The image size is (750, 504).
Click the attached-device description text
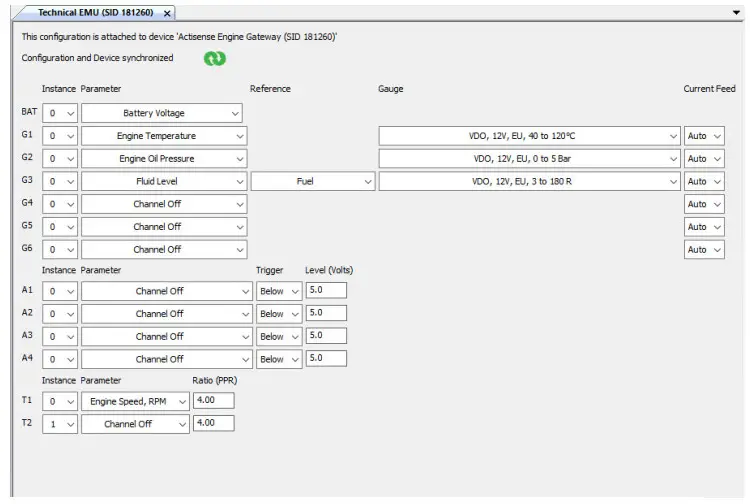[x=179, y=37]
